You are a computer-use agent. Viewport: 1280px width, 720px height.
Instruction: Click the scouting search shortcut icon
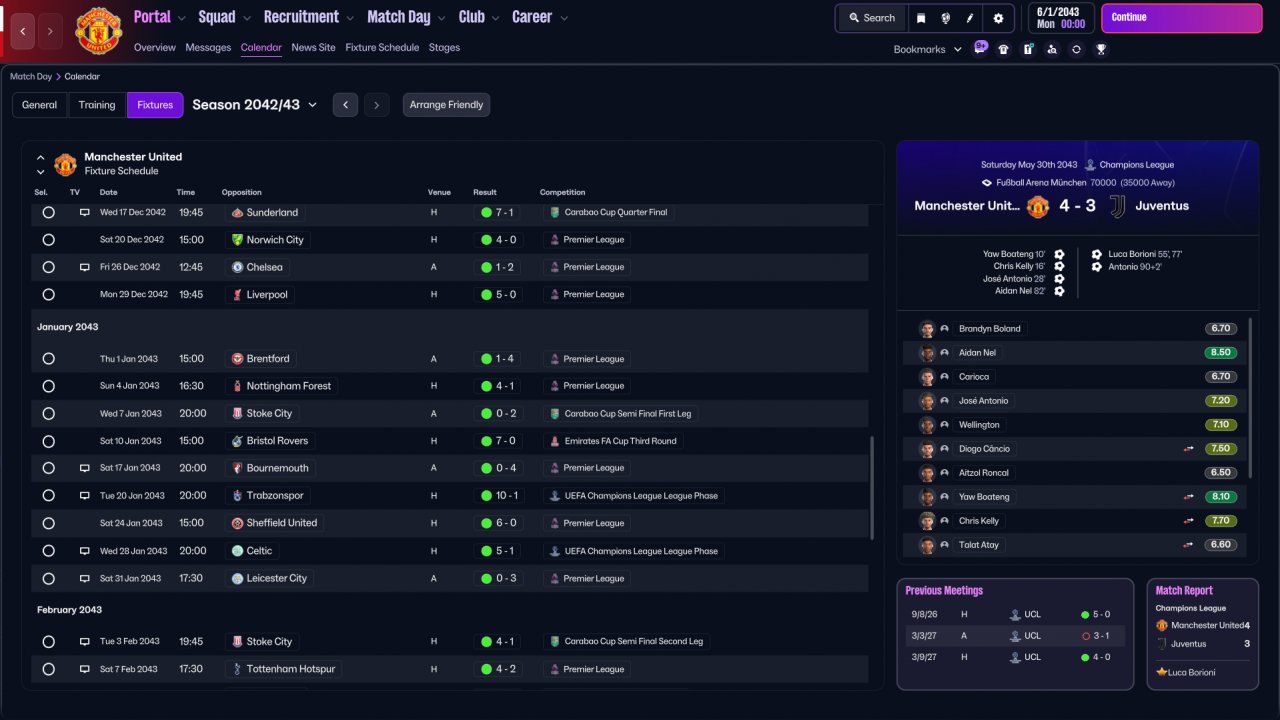1052,49
